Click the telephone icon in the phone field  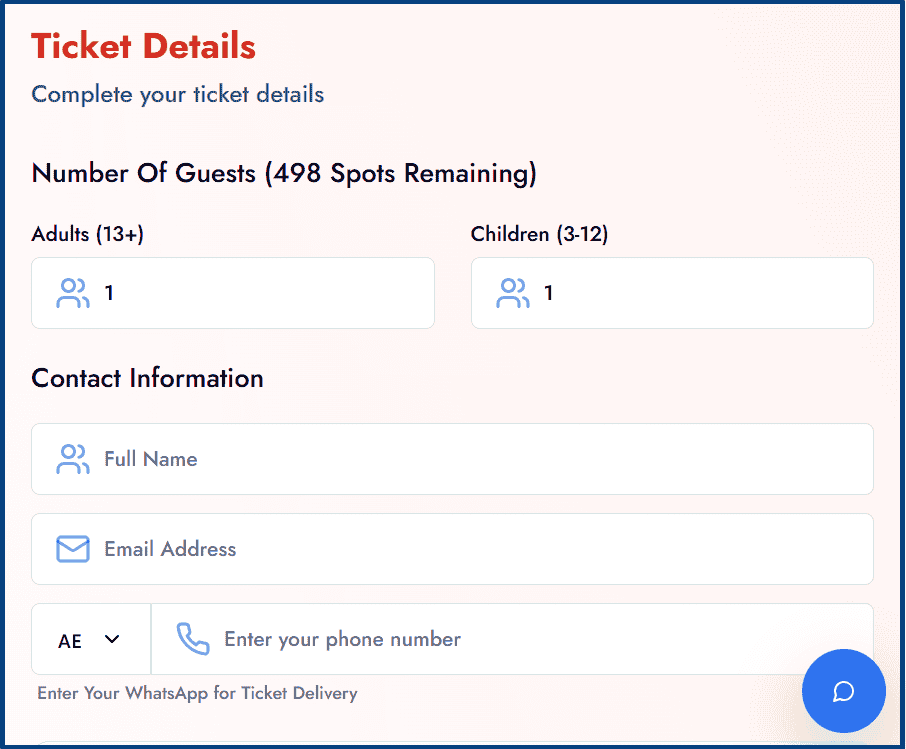point(192,639)
